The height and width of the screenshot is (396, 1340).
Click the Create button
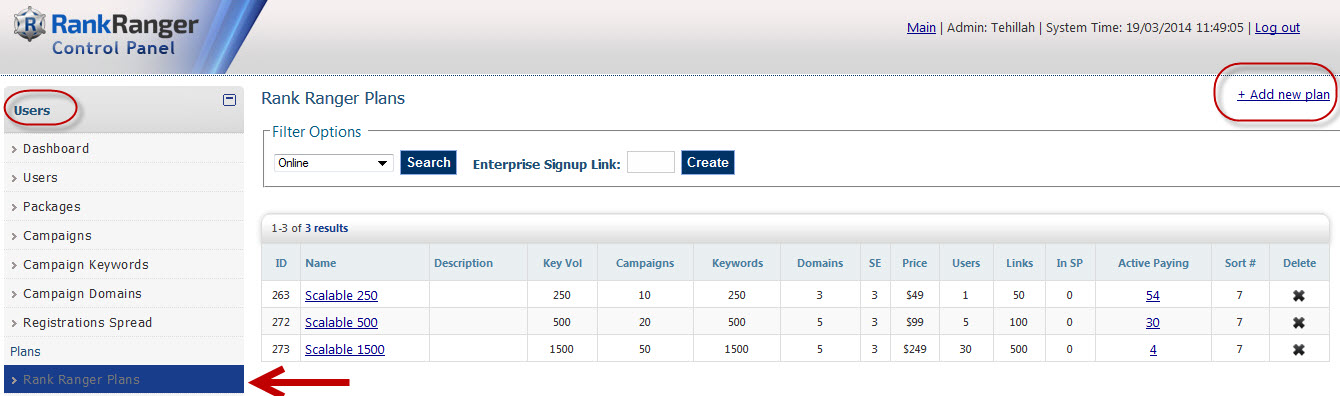tap(708, 162)
